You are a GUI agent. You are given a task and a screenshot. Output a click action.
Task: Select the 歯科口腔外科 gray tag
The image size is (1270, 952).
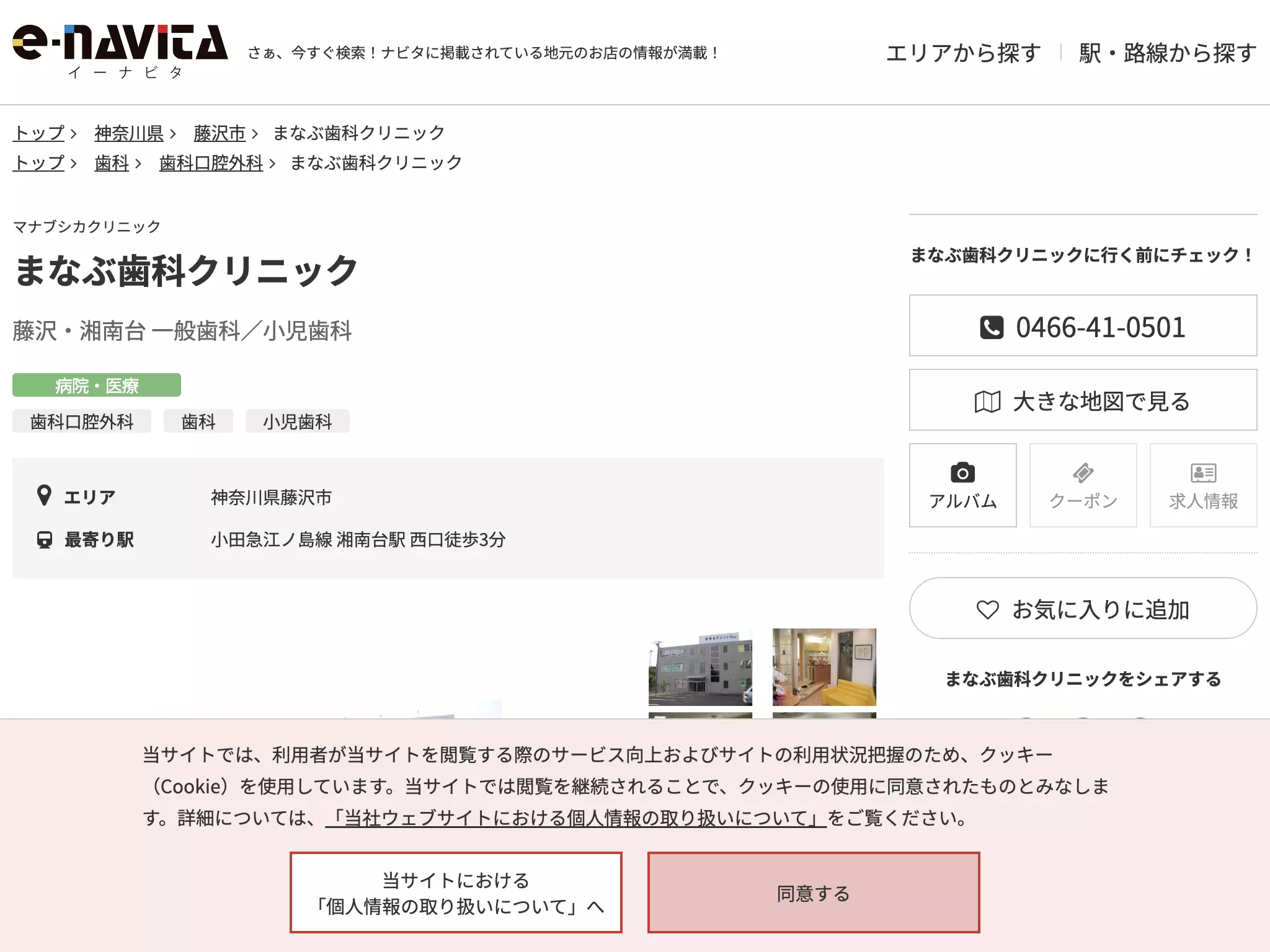pyautogui.click(x=82, y=421)
